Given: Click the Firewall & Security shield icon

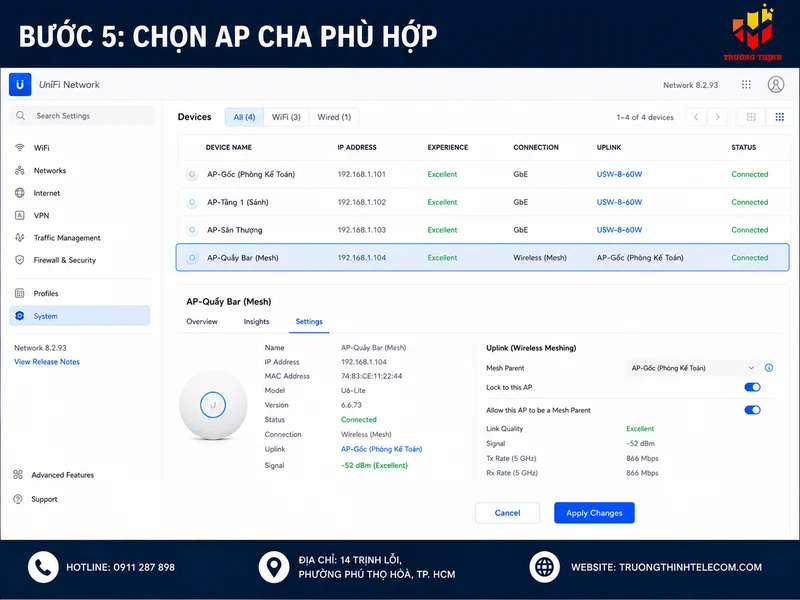Looking at the screenshot, I should coord(19,260).
